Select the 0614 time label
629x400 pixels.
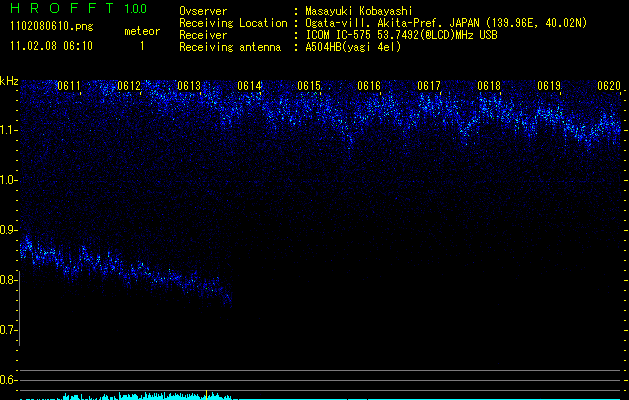click(x=249, y=86)
